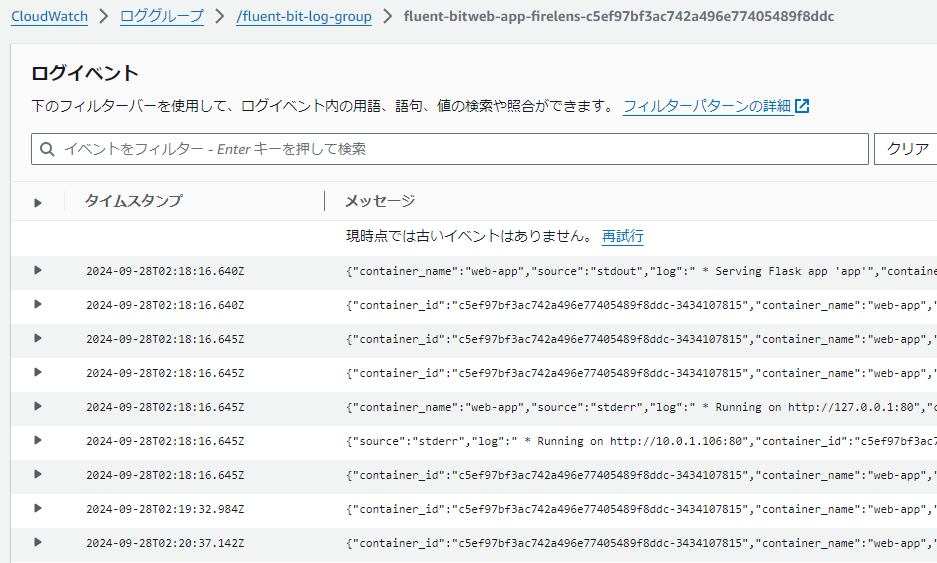Image resolution: width=937 pixels, height=563 pixels.
Task: Click the external link icon beside フィルターパターンの詳細
Action: [802, 106]
